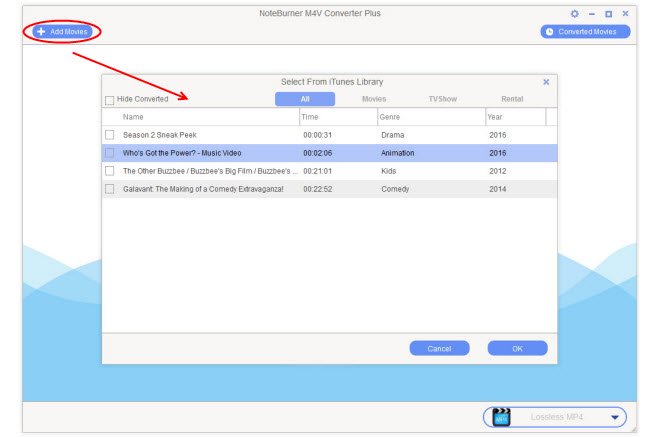
Task: Check the Galavant Making of checkbox
Action: [x=110, y=189]
